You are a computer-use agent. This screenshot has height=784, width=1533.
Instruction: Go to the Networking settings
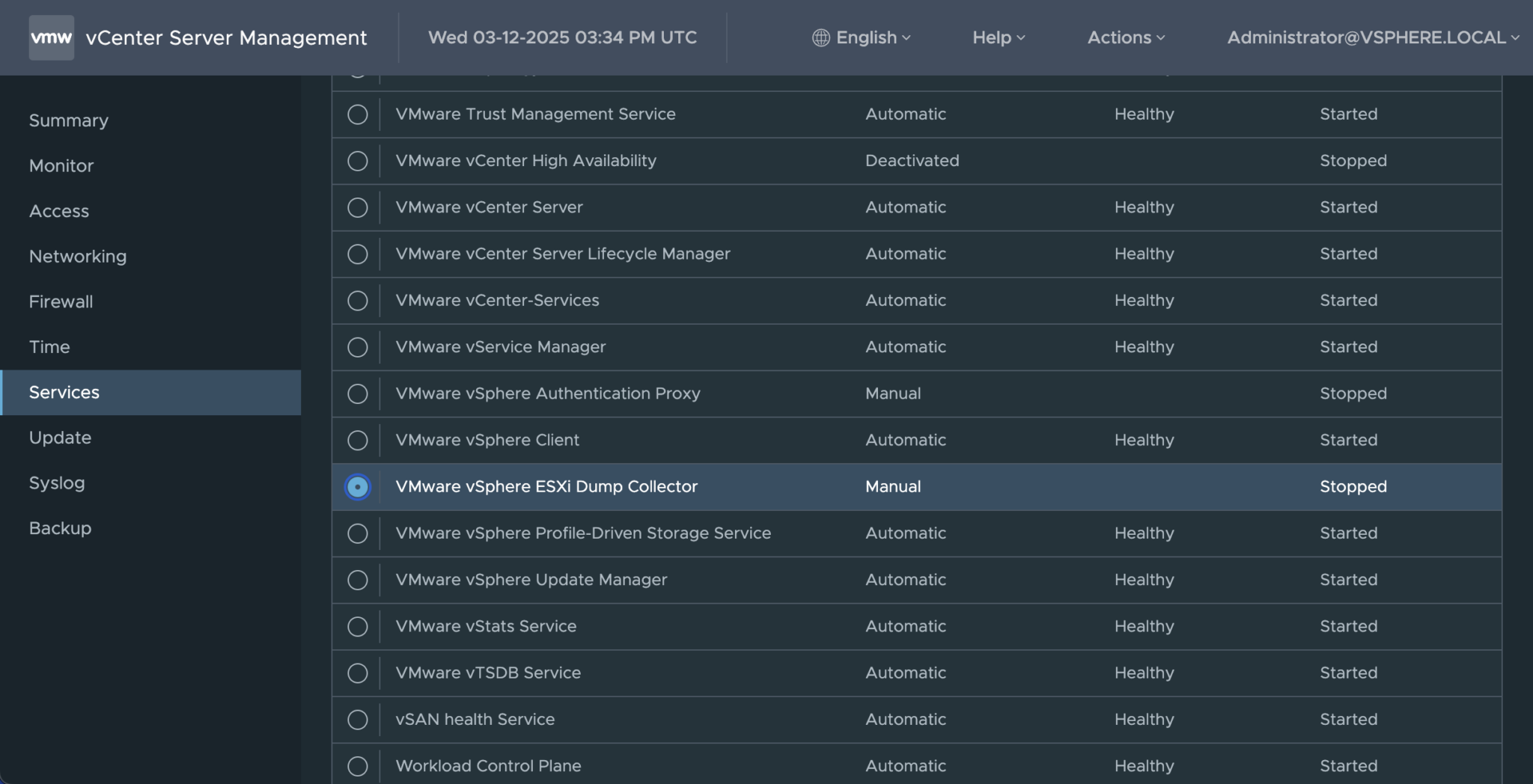coord(77,256)
